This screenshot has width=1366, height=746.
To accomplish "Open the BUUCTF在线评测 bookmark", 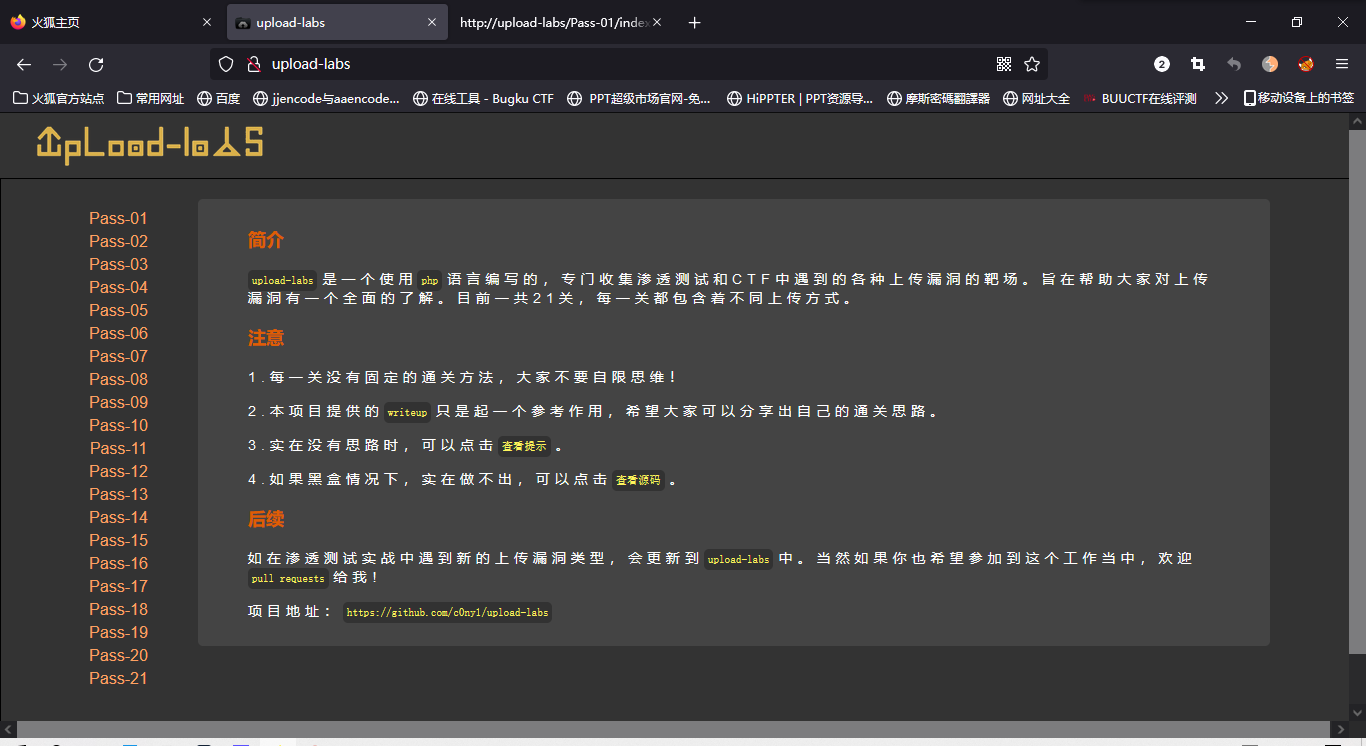I will pos(1140,98).
